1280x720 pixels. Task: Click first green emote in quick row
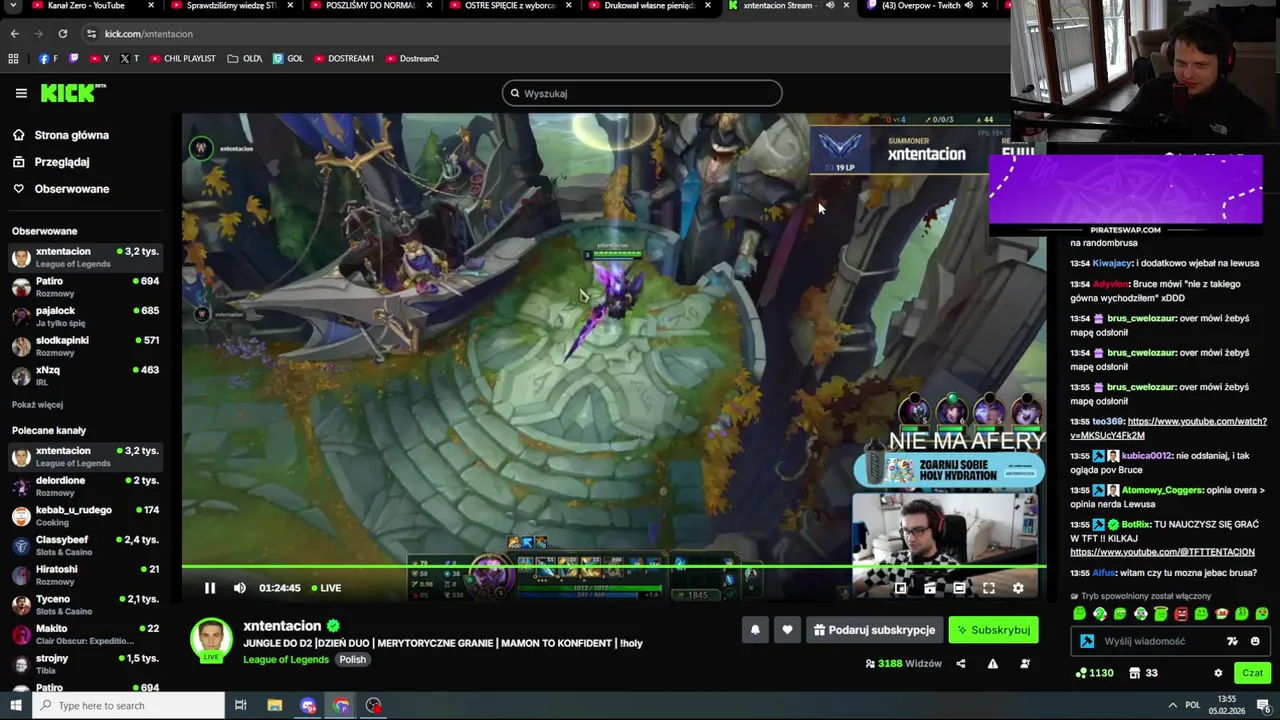coord(1079,614)
